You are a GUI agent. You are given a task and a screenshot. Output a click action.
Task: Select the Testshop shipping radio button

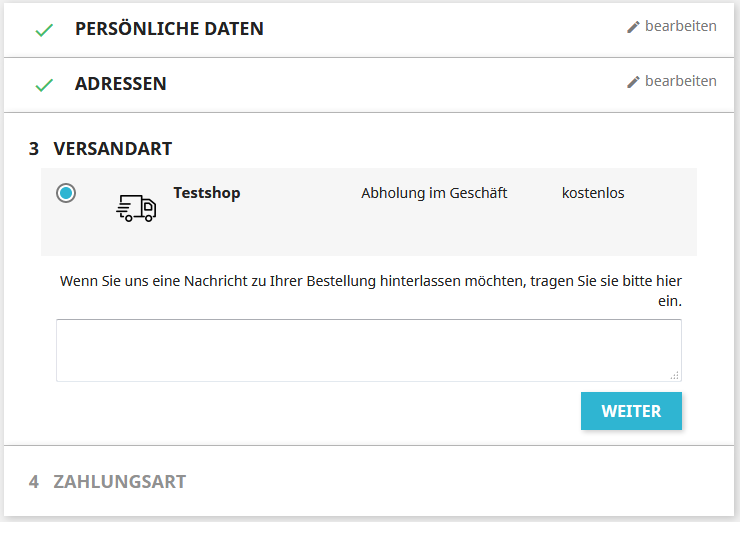pyautogui.click(x=66, y=193)
